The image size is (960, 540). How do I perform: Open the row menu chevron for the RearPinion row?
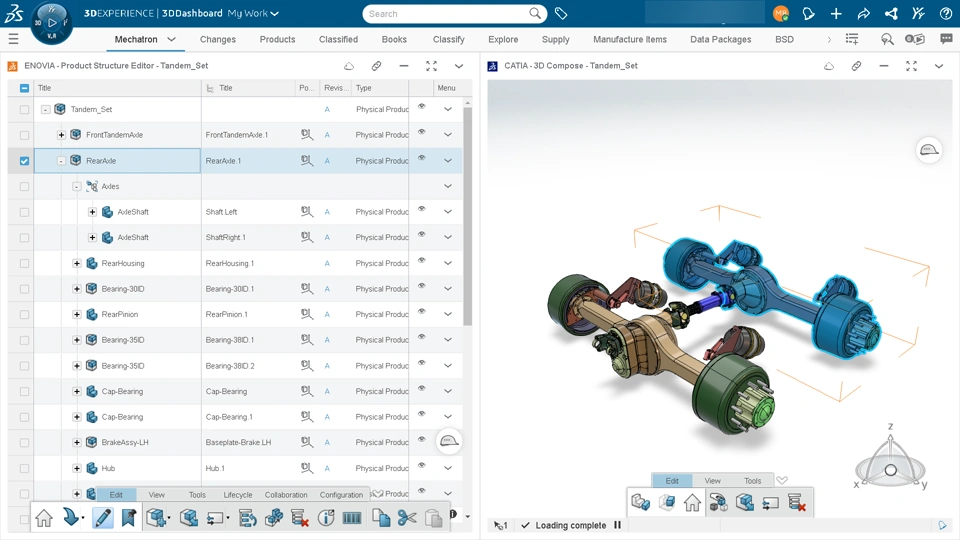(x=448, y=314)
